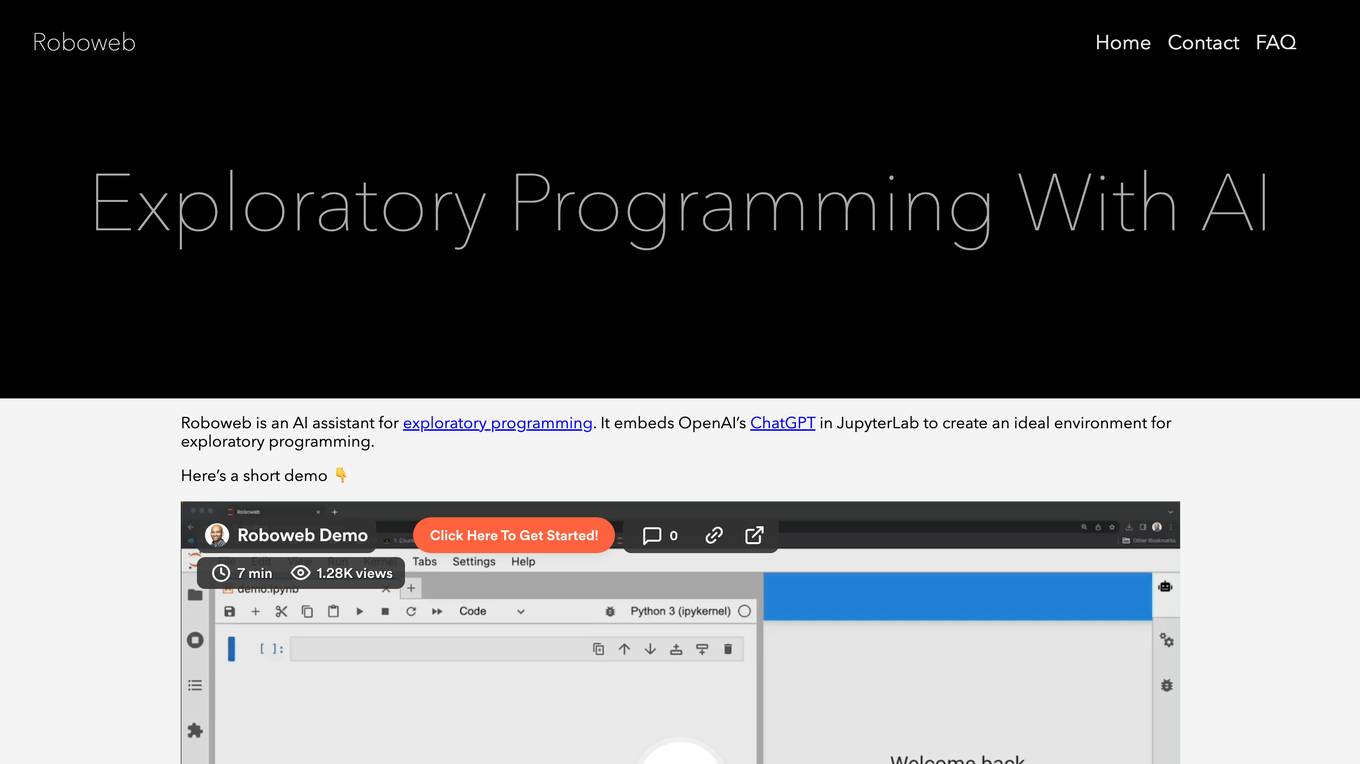Insert a cell below using the cell toolbar
Viewport: 1360px width, 764px height.
pyautogui.click(x=702, y=649)
